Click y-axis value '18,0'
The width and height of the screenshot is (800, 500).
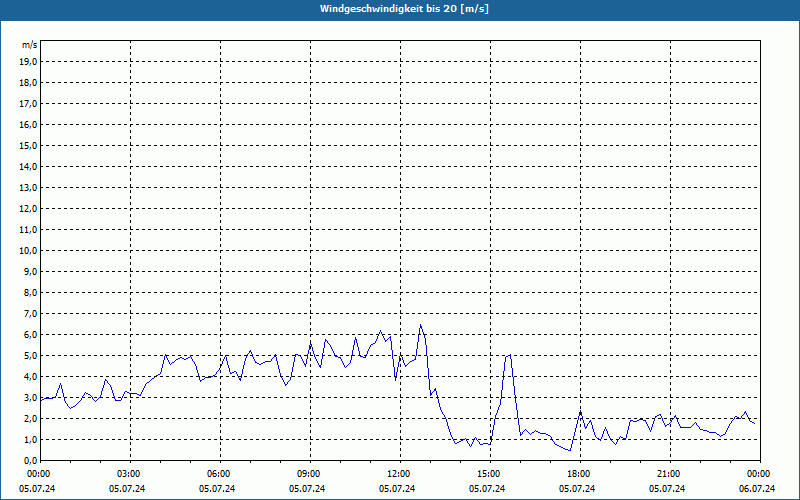tap(29, 83)
